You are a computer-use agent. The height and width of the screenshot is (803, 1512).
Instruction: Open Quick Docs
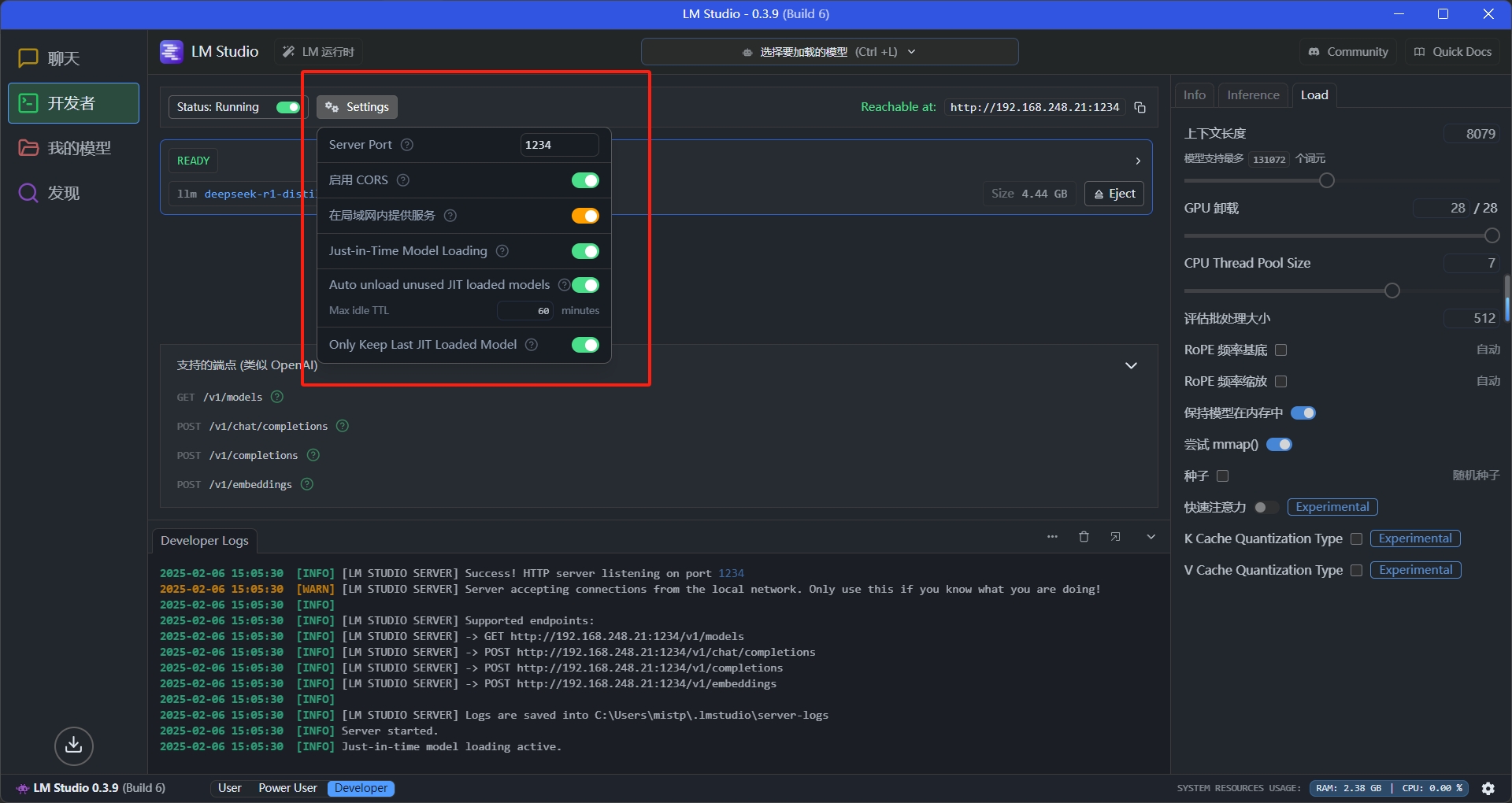[x=1453, y=52]
